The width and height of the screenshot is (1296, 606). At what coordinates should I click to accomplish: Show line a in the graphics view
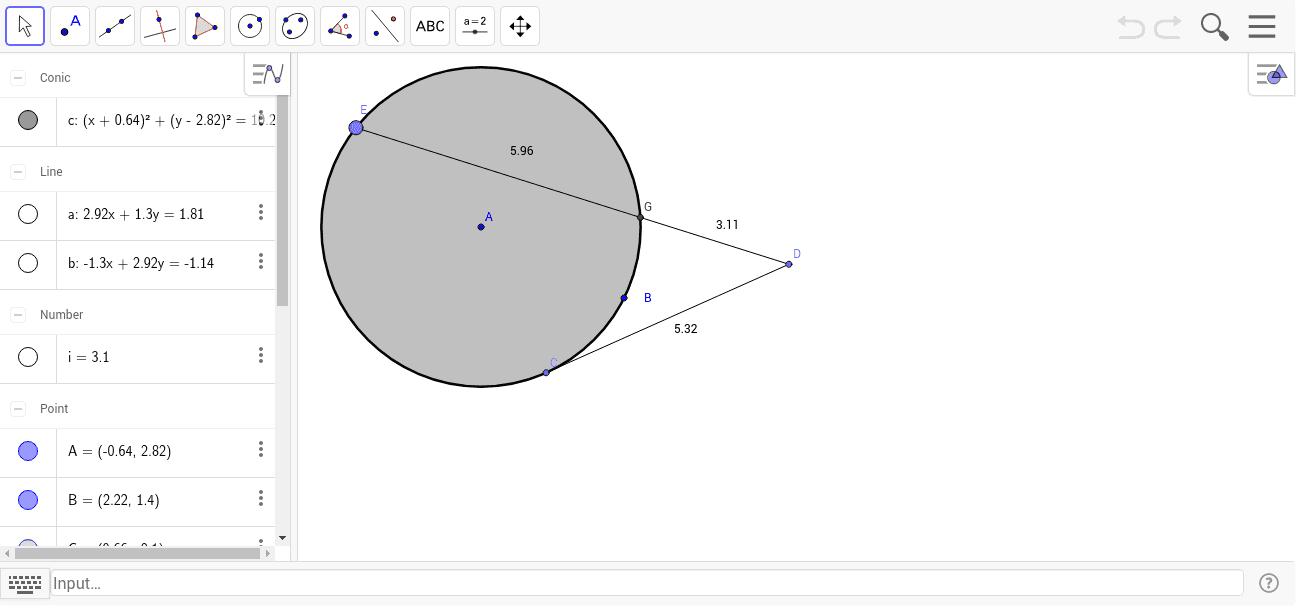28,214
